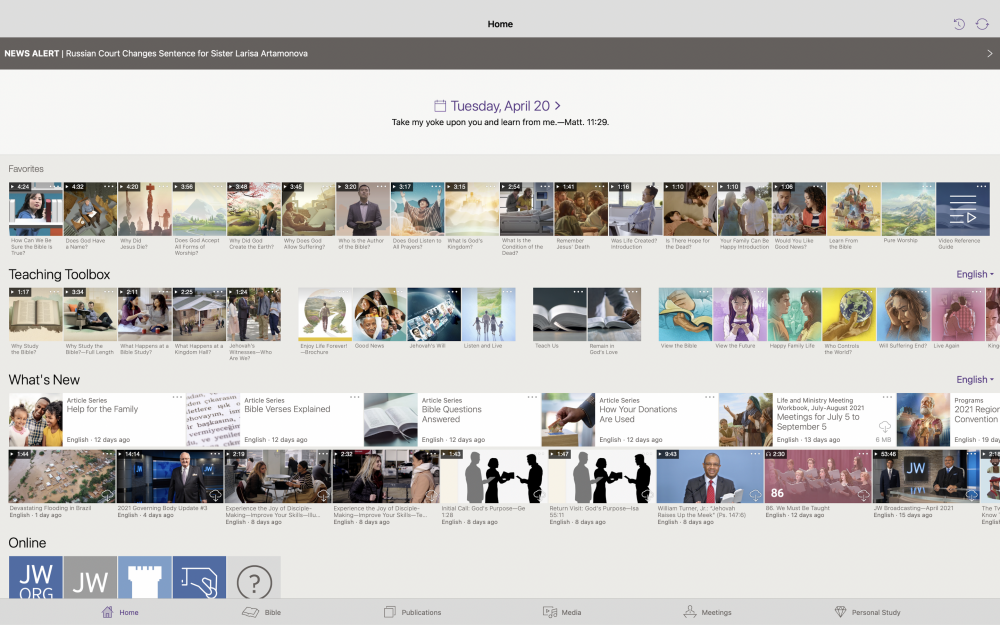Open the gray JW Broadcasting icon under Online
The image size is (1000, 625).
click(x=90, y=579)
